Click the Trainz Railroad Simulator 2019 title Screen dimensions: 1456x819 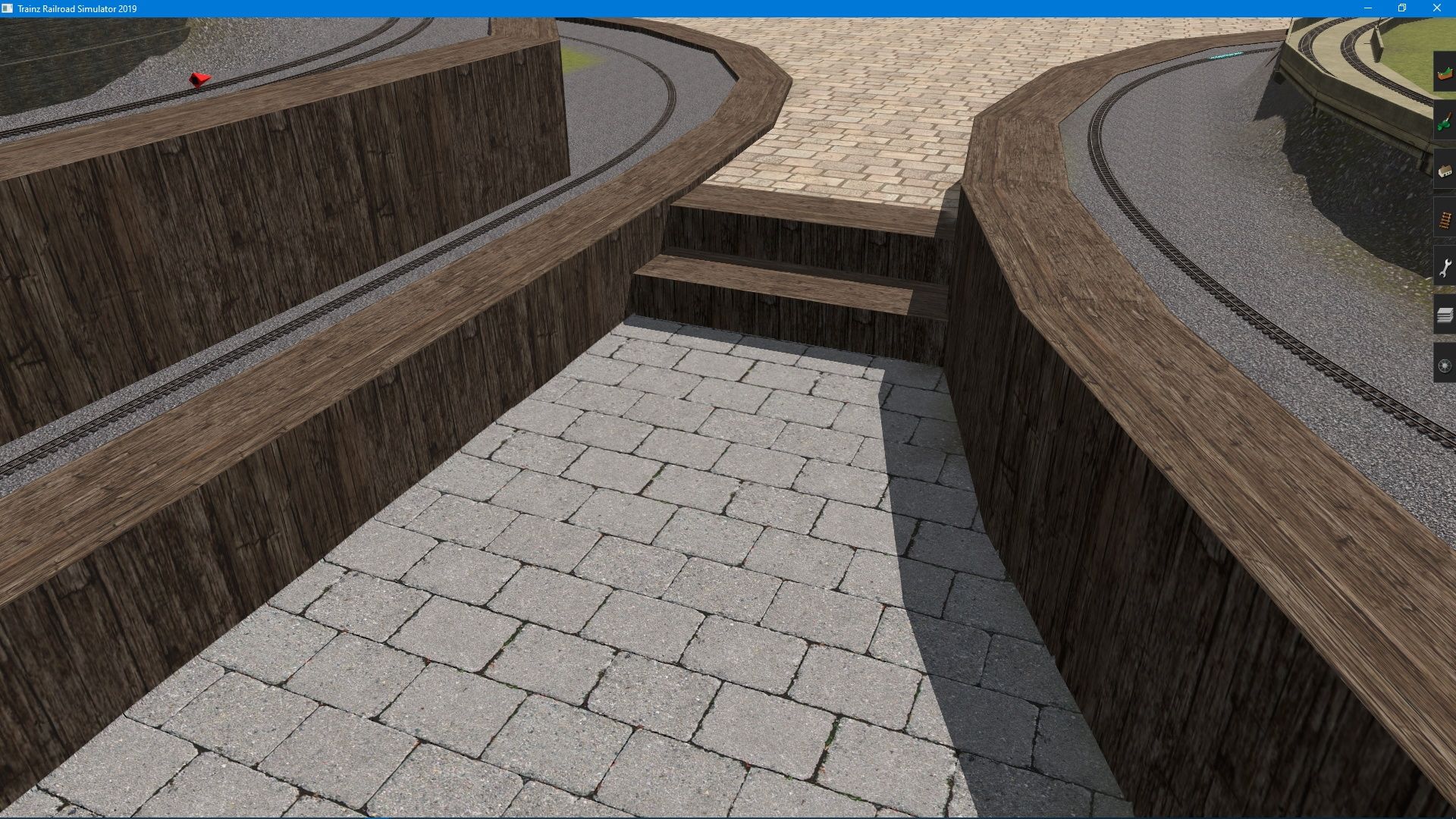point(77,8)
